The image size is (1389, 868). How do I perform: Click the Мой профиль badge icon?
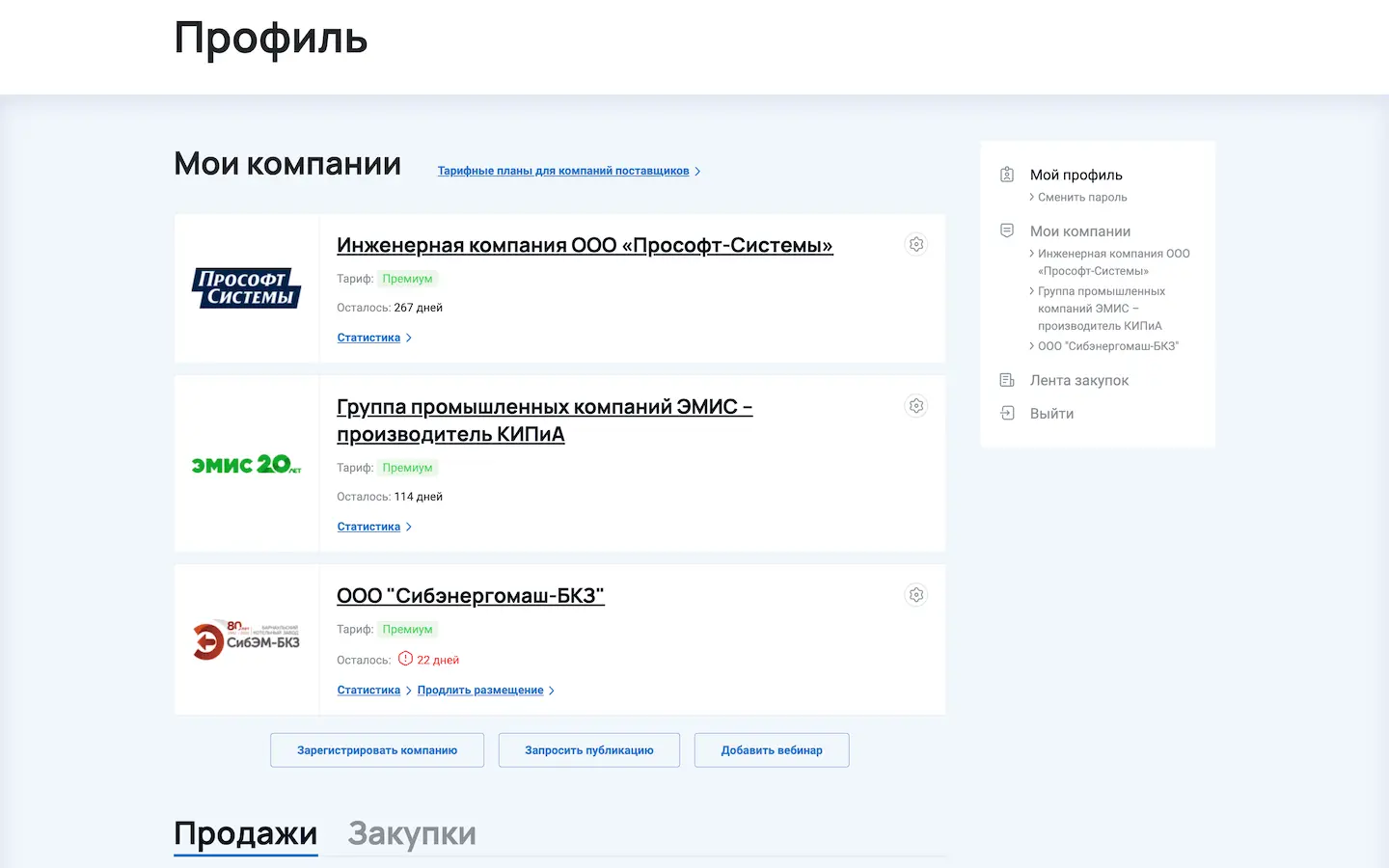[x=1007, y=175]
